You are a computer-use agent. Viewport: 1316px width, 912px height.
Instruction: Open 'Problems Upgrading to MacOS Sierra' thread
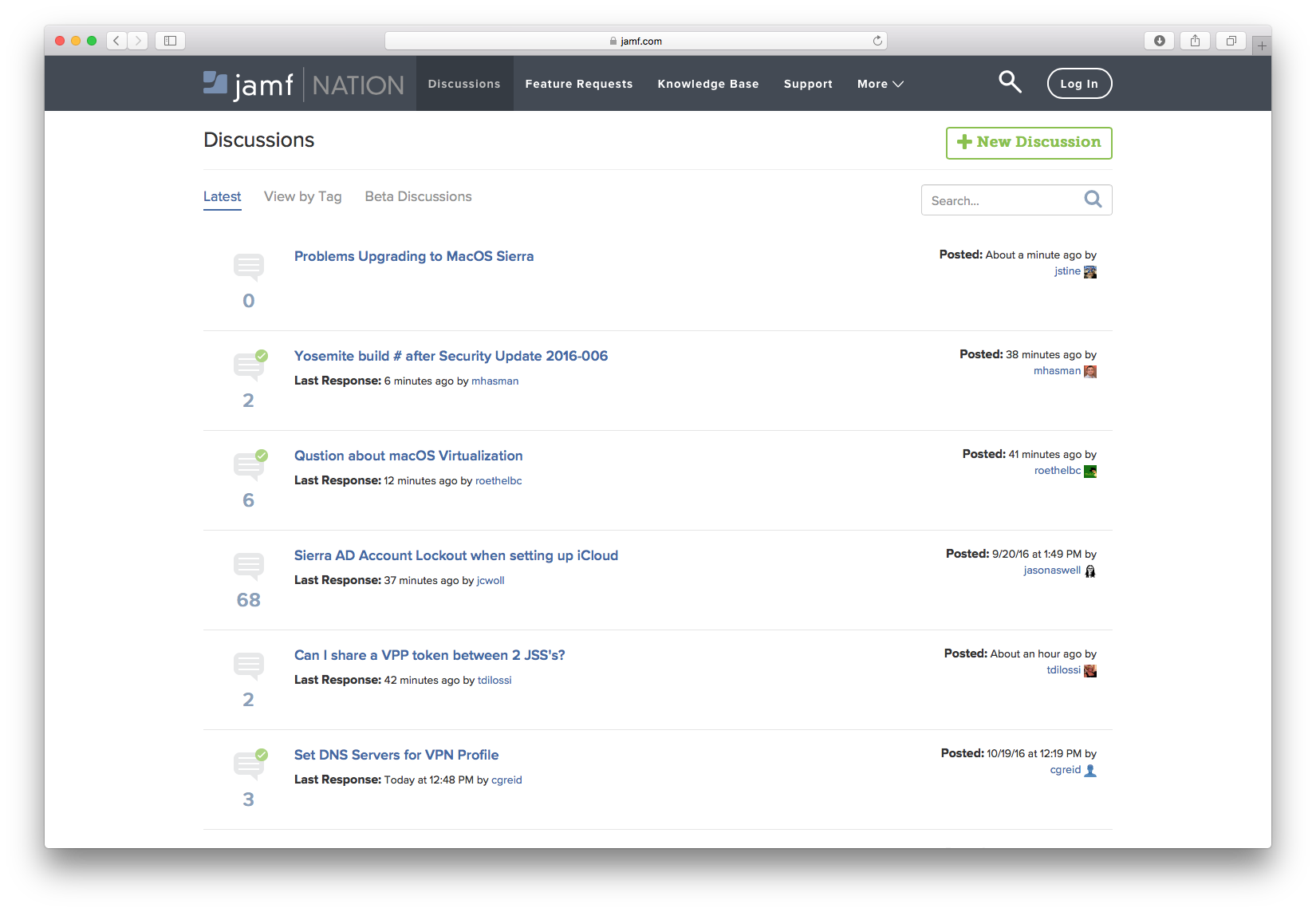pos(413,256)
